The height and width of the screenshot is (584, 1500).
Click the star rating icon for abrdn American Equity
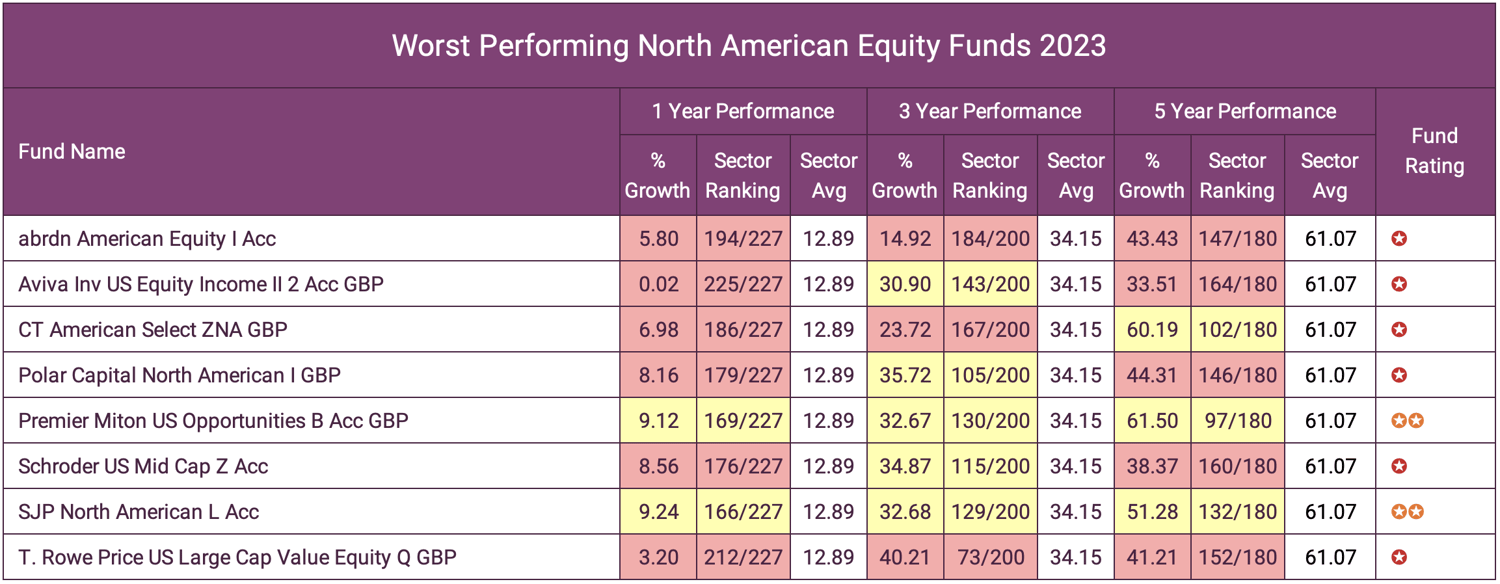(1400, 239)
